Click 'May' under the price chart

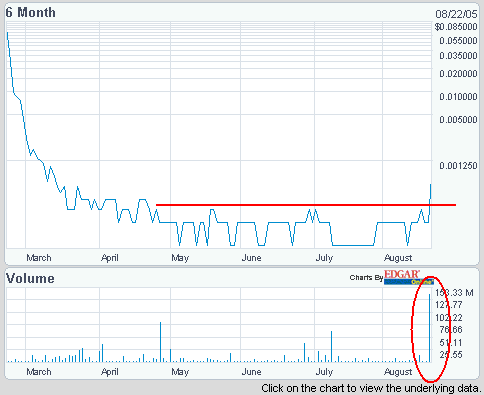180,258
